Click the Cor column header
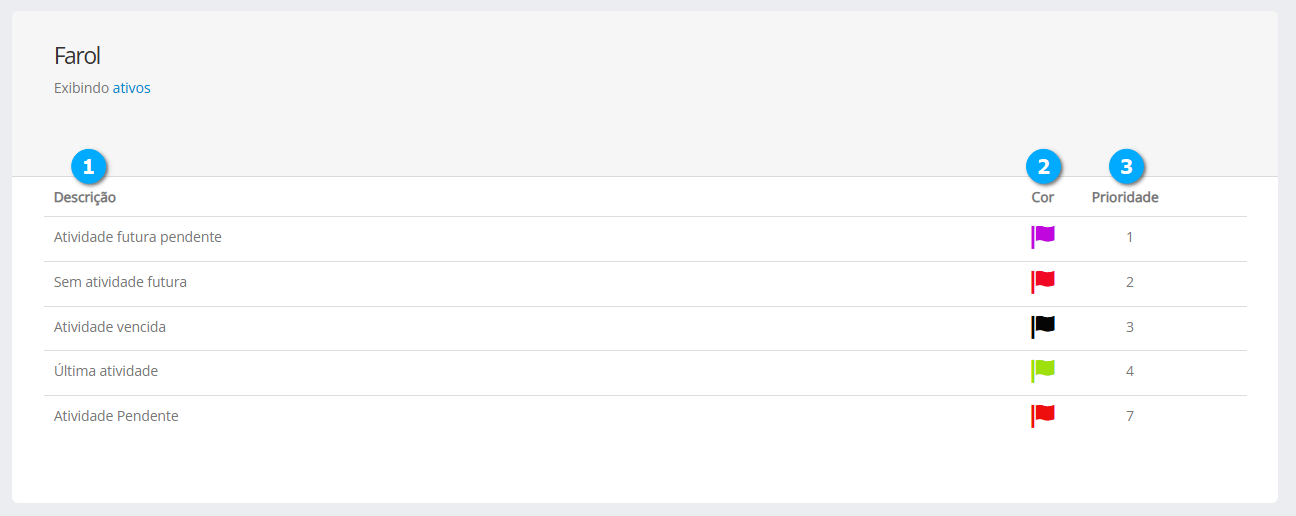Screen dimensions: 1296x516 (x=1042, y=197)
